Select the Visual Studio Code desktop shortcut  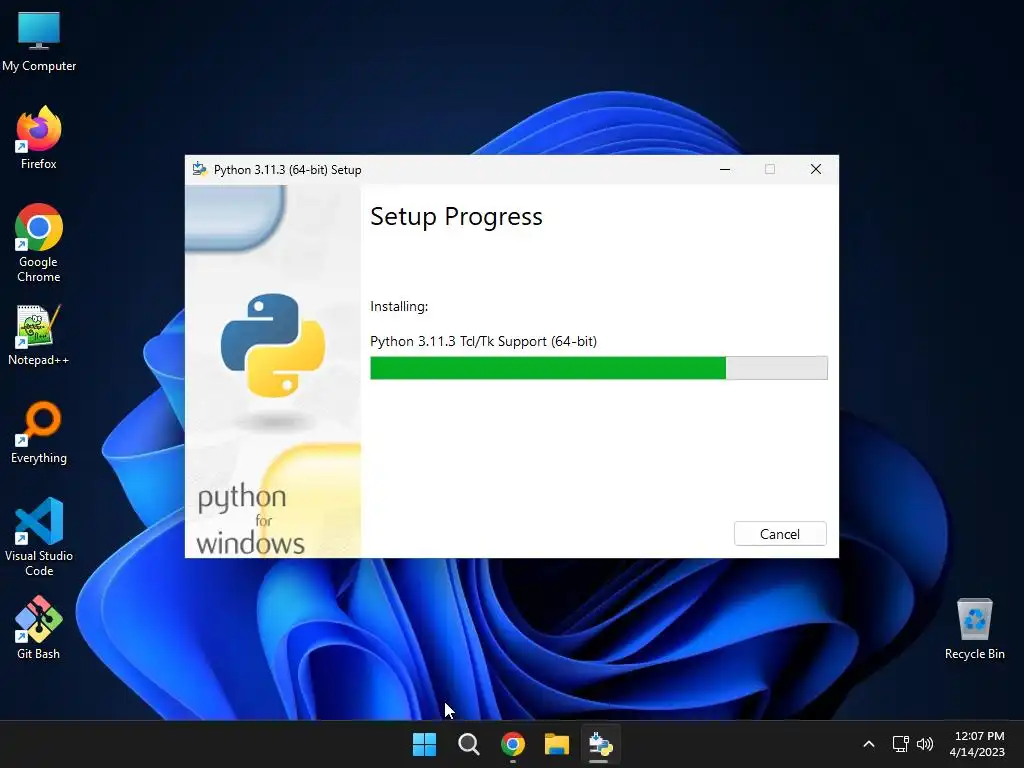39,537
